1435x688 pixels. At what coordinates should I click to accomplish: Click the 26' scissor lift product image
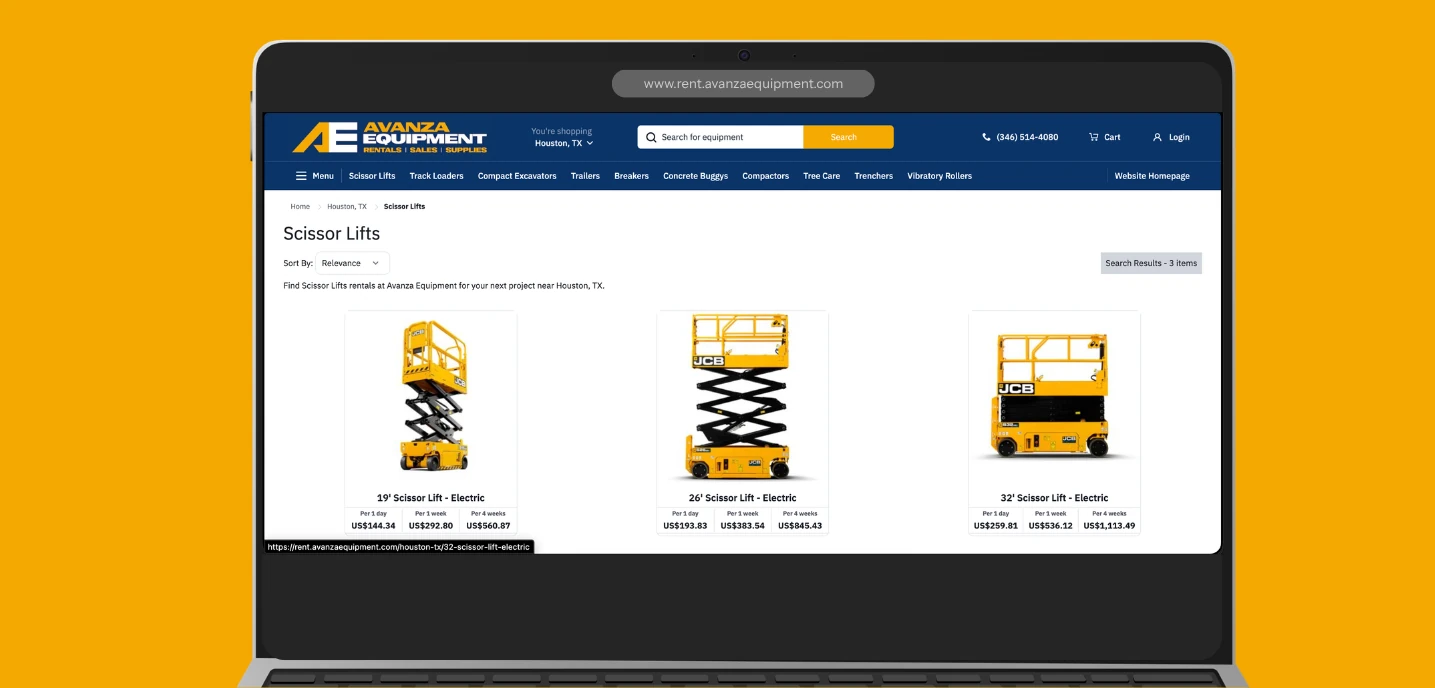pyautogui.click(x=742, y=397)
